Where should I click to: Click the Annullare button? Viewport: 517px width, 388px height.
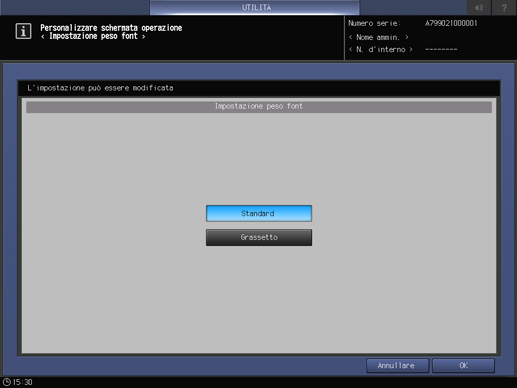click(397, 366)
